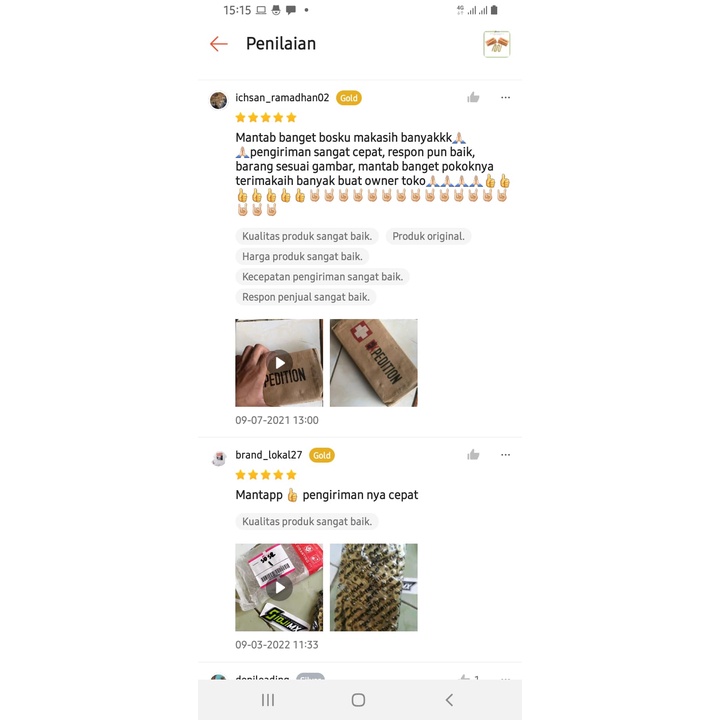Like ichsan_ramadhan02's review with the thumbs-up
The width and height of the screenshot is (720, 720).
click(473, 97)
